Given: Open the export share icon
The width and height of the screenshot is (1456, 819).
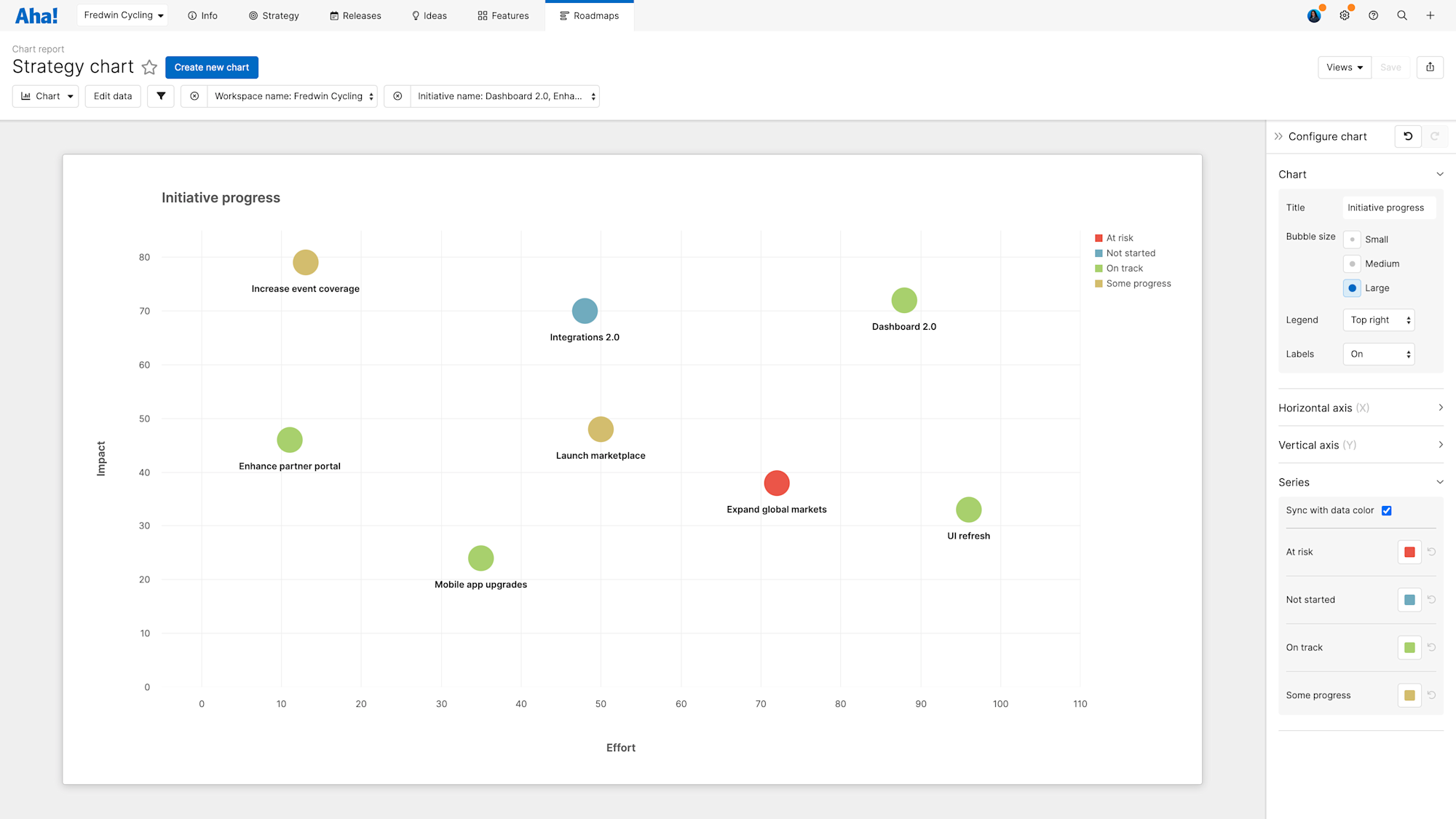Looking at the screenshot, I should tap(1430, 67).
